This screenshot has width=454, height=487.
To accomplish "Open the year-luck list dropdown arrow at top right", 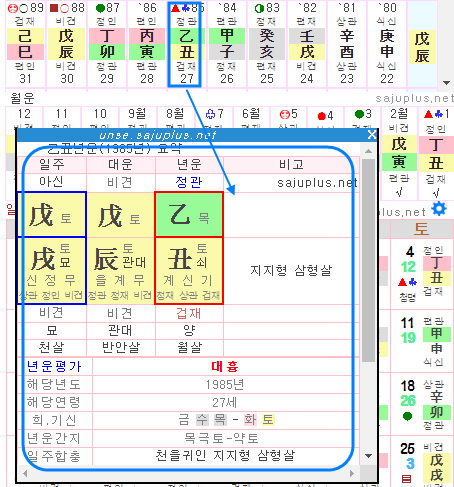I will tap(446, 83).
